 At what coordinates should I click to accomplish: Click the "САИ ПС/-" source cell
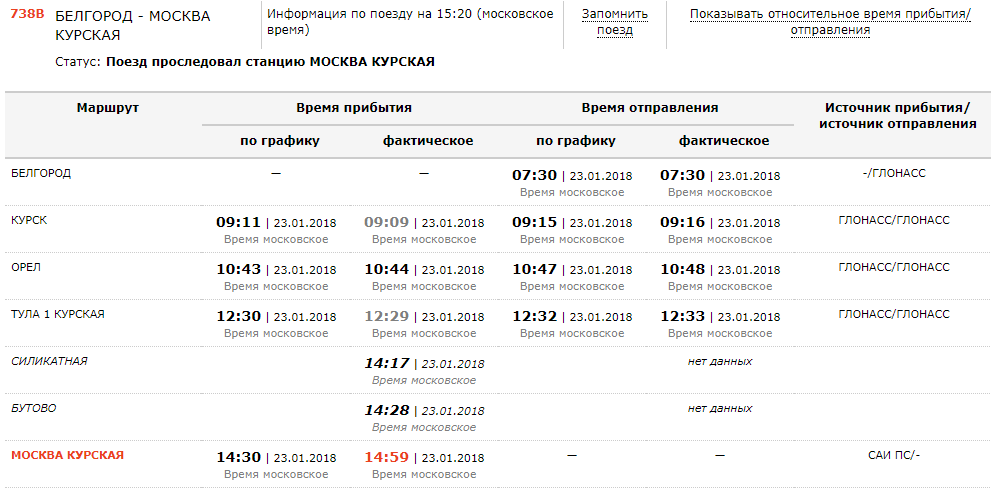[893, 456]
